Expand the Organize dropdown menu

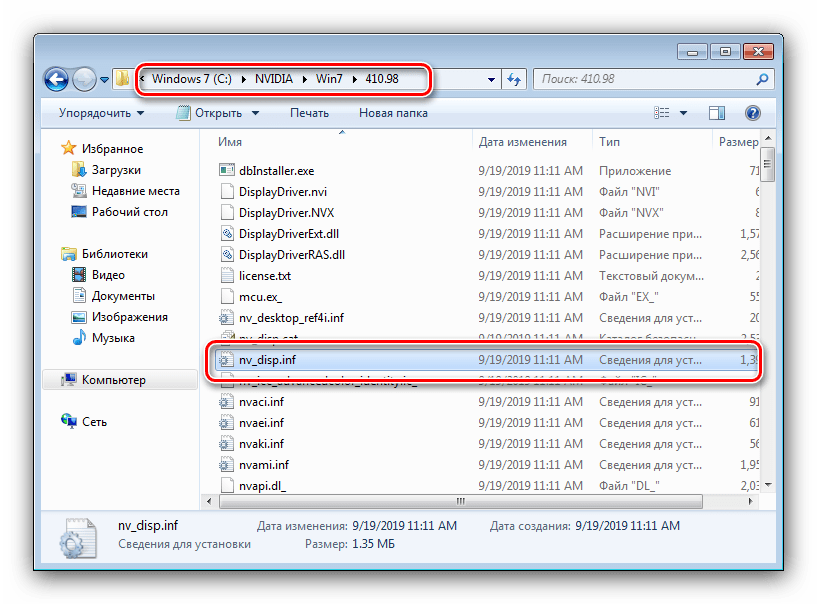point(100,113)
